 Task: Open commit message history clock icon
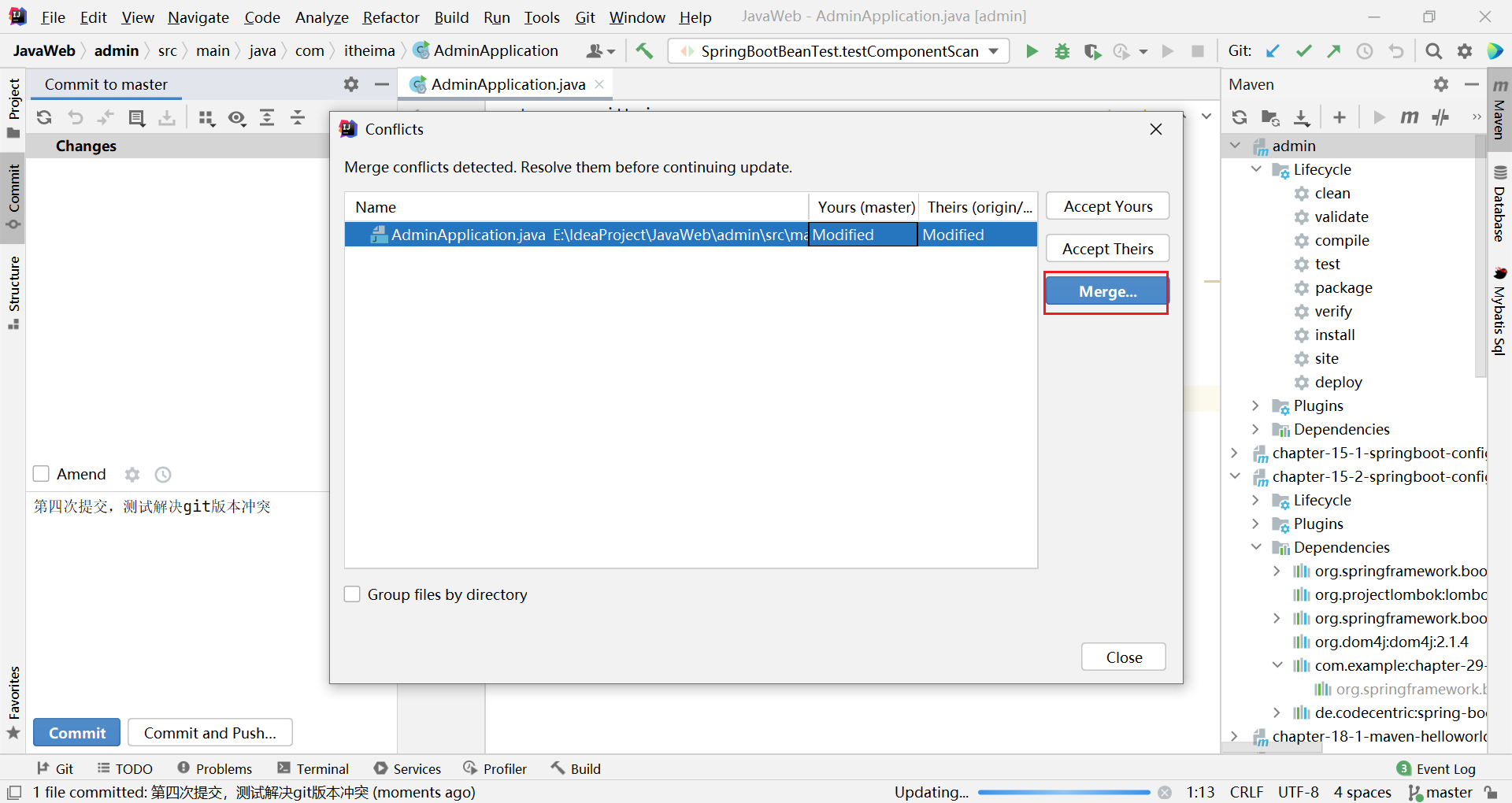click(163, 475)
